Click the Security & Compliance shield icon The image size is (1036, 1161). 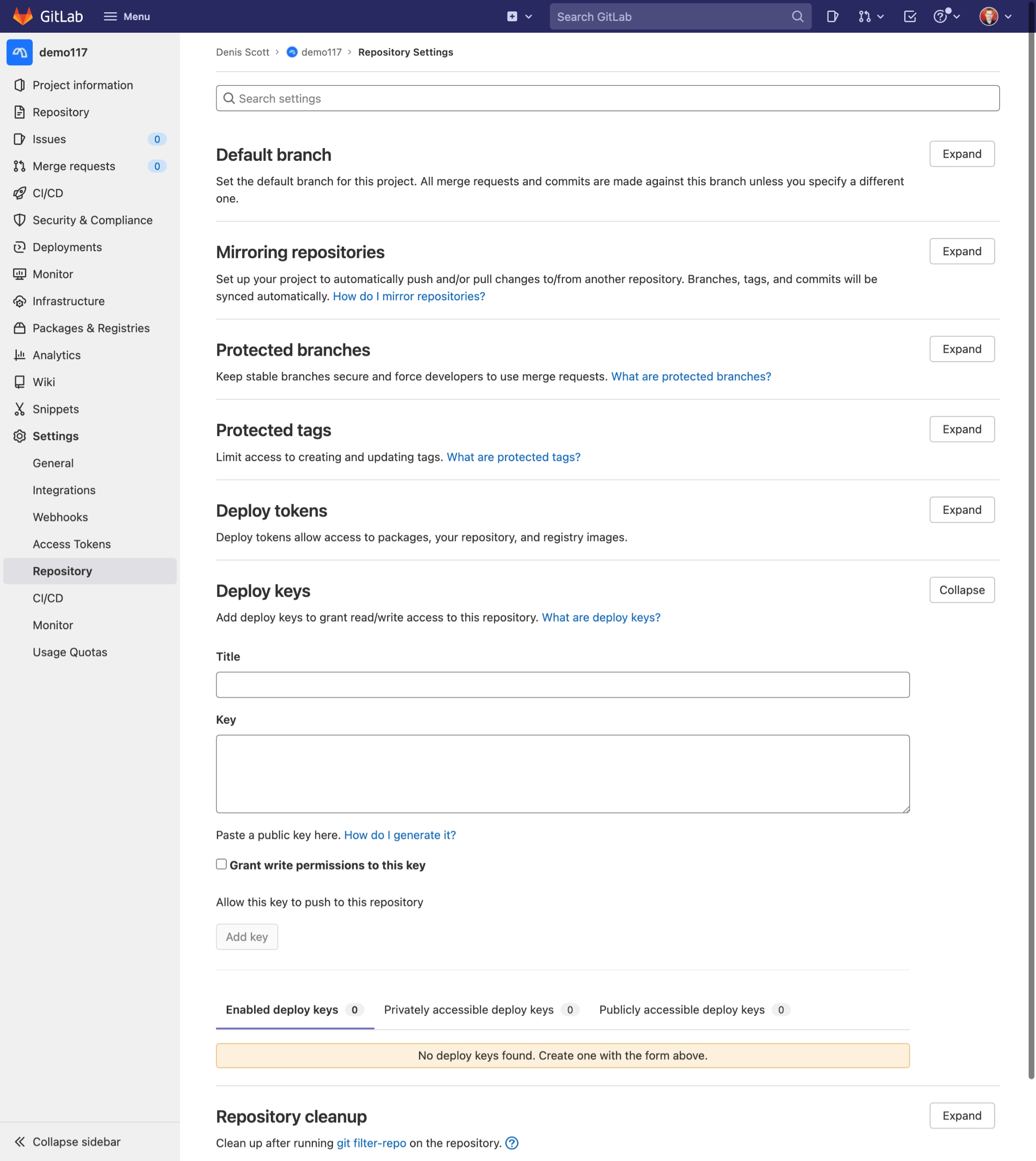(20, 220)
